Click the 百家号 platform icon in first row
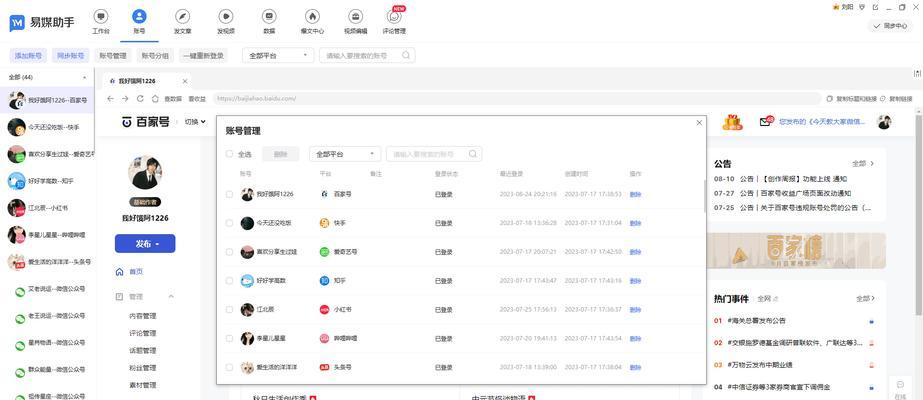The image size is (923, 400). click(324, 194)
